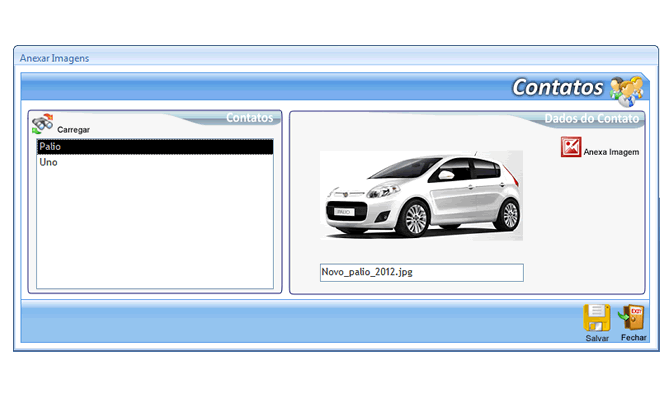
Task: Click the Fechar exit door icon
Action: (x=631, y=318)
